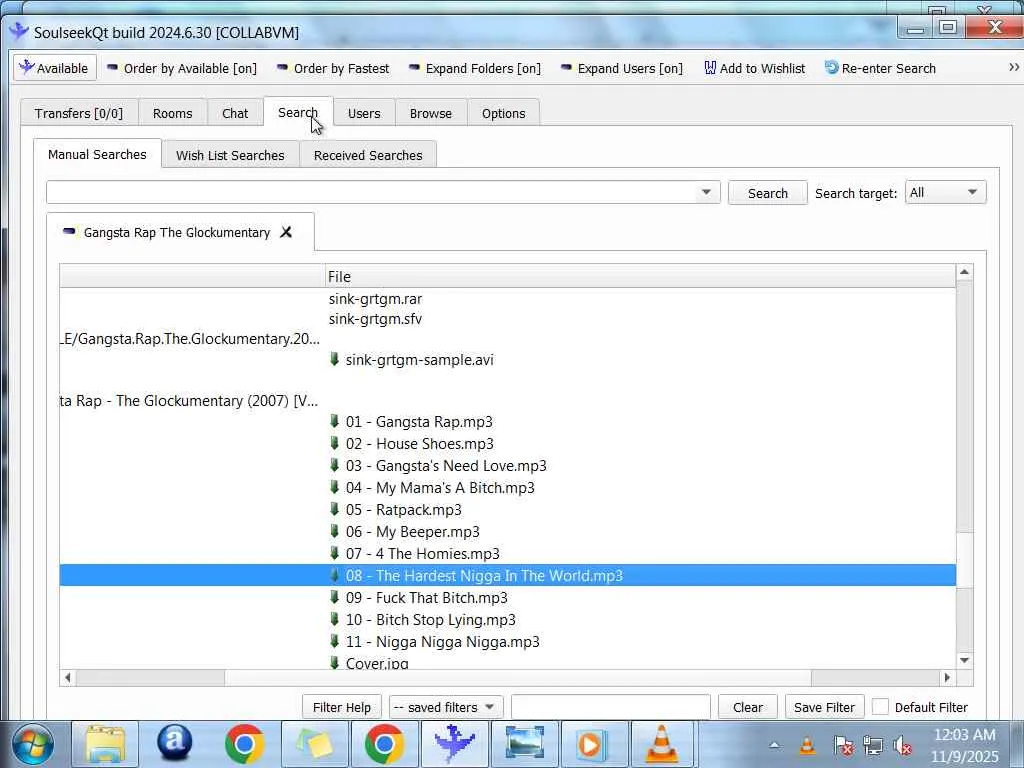Image resolution: width=1024 pixels, height=768 pixels.
Task: Click download arrow for sink-grtgm-sample.avi
Action: [334, 359]
